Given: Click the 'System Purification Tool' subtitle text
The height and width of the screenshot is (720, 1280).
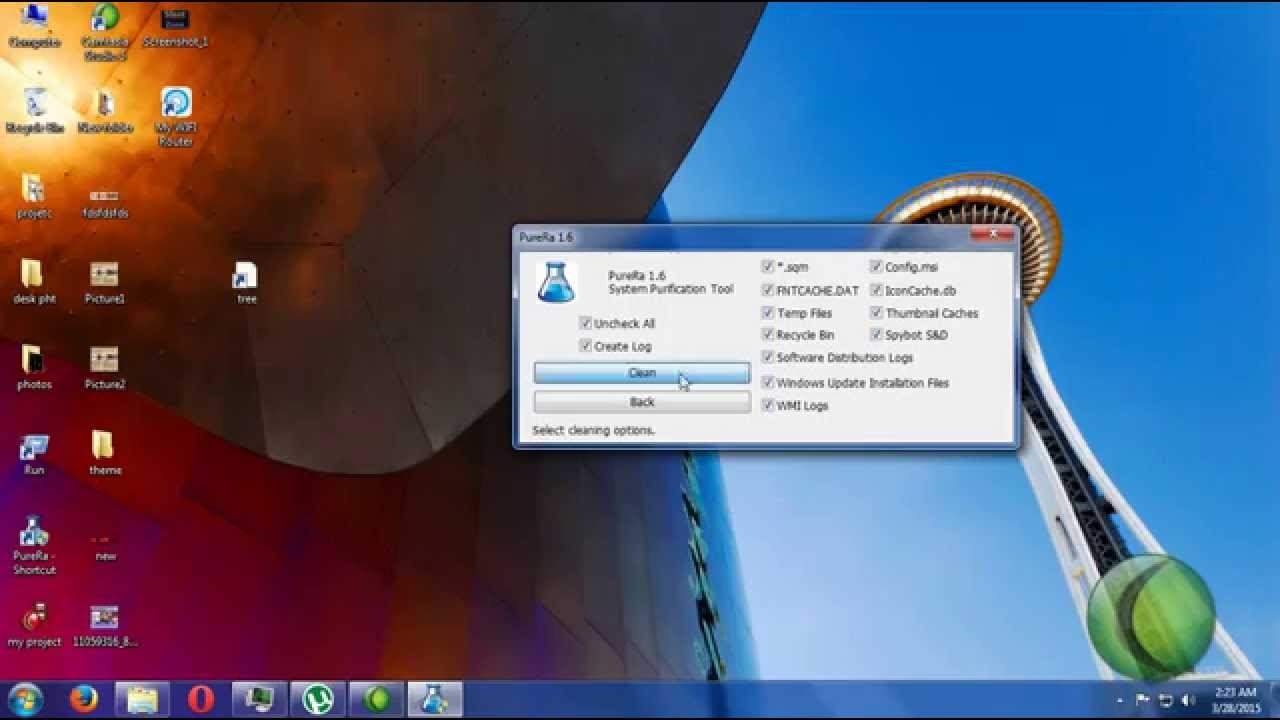Looking at the screenshot, I should point(671,289).
